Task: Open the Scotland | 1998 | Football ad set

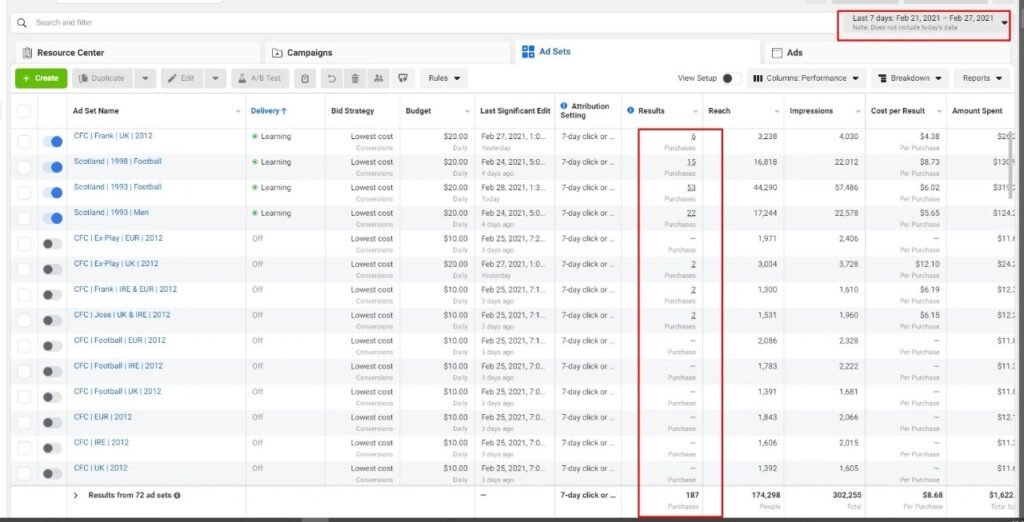Action: [x=117, y=161]
